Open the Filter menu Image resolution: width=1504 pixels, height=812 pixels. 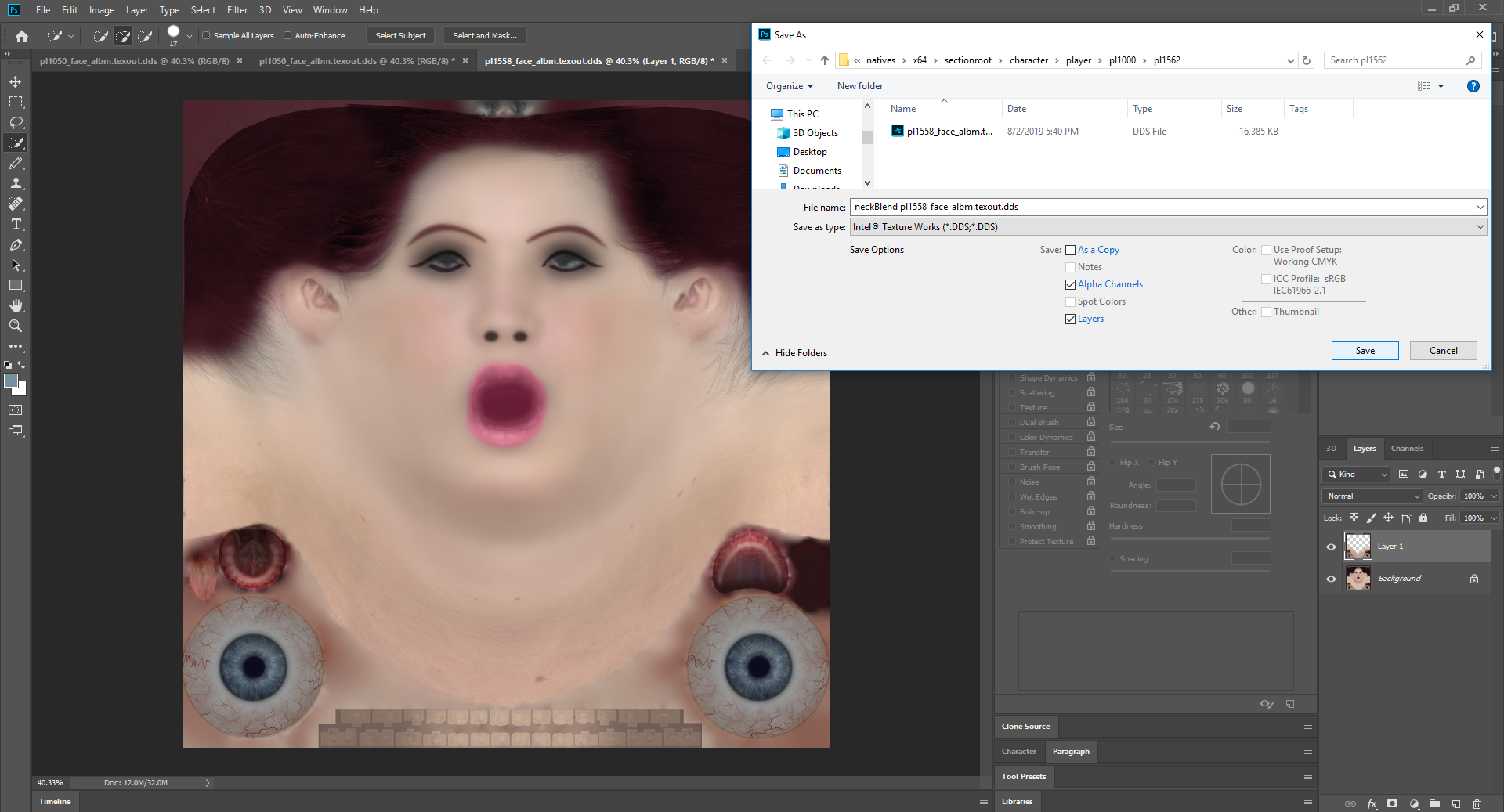tap(237, 10)
